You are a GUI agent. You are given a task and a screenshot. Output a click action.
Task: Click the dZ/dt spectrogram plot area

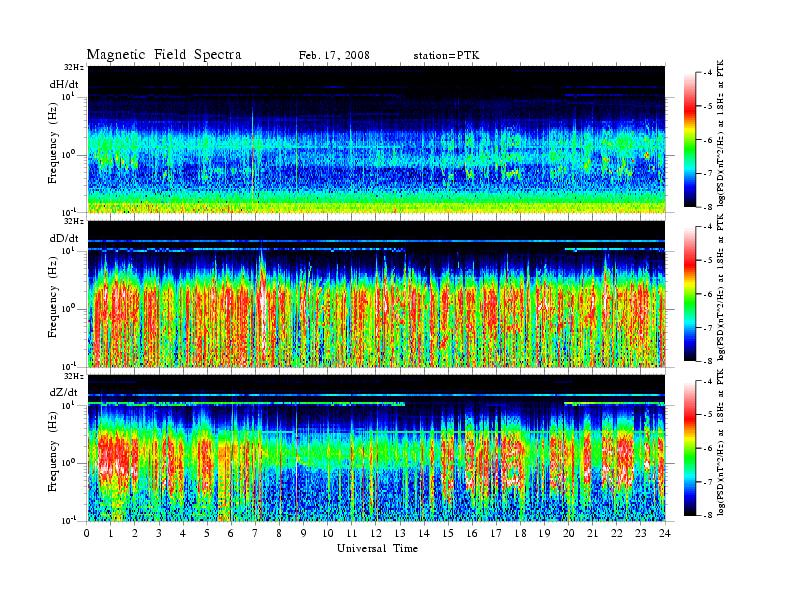(377, 448)
